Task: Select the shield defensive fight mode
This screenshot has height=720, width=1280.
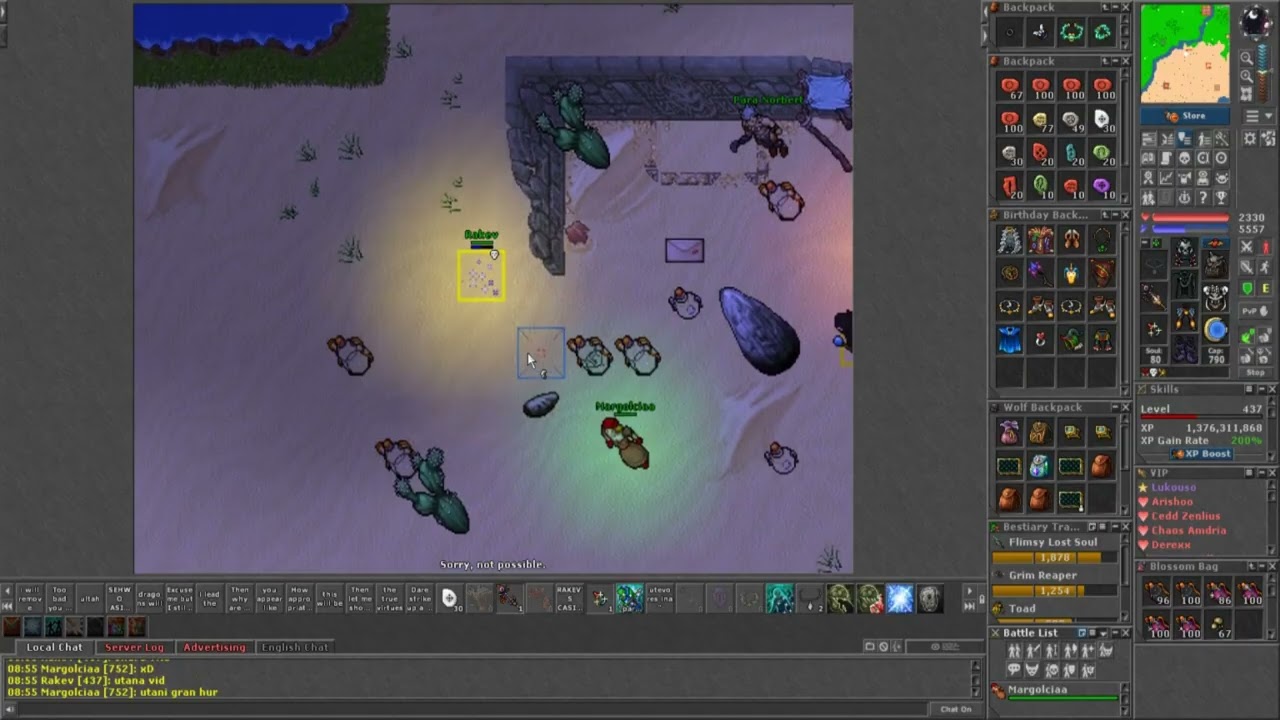Action: pos(1247,288)
